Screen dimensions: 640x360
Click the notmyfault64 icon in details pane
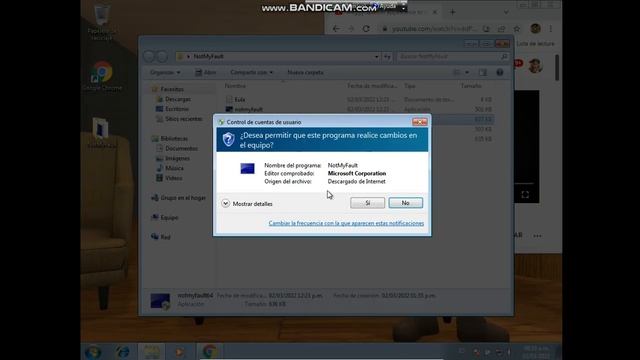click(160, 301)
